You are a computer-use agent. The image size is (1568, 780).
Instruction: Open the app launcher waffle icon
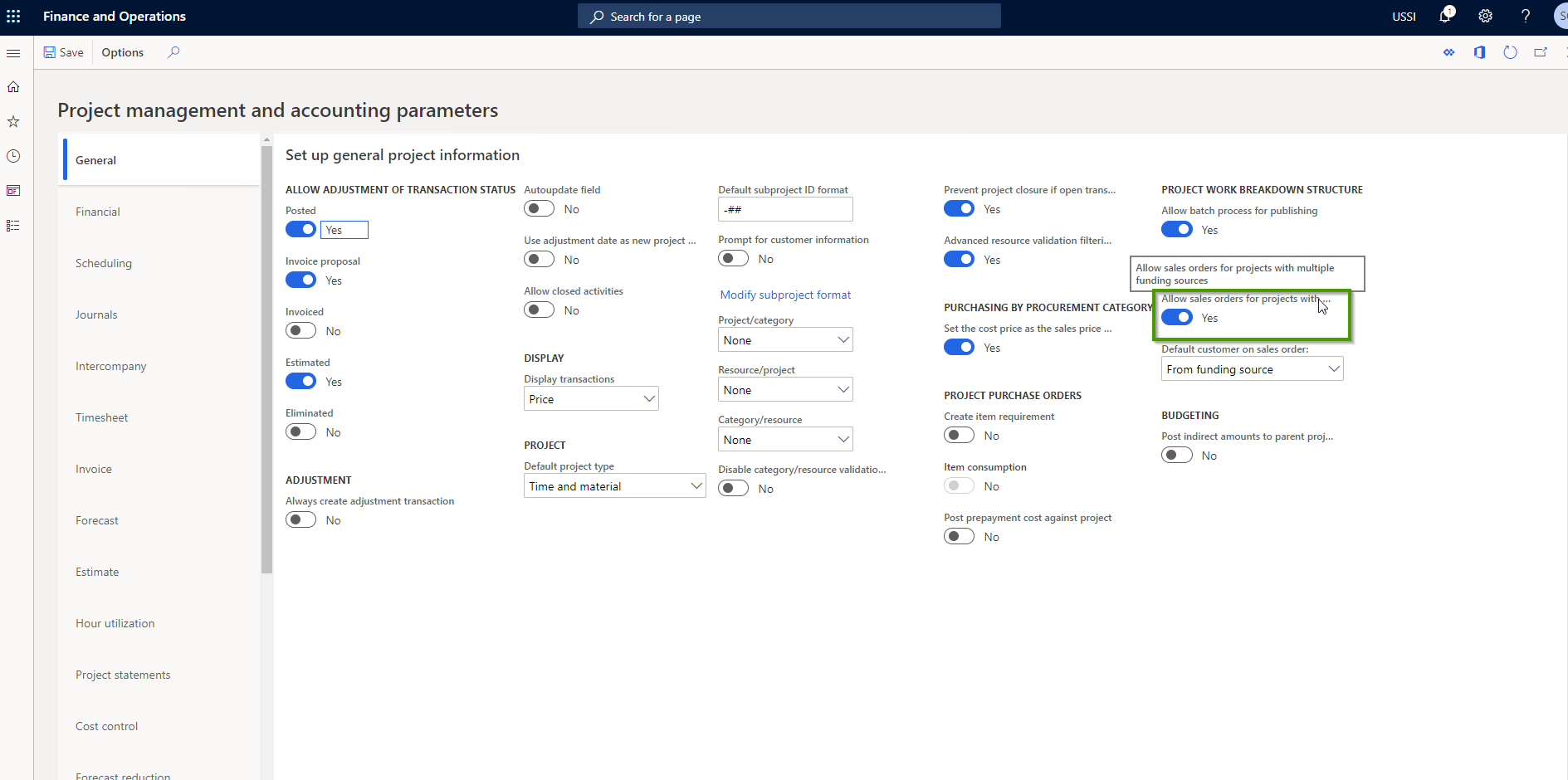coord(13,16)
